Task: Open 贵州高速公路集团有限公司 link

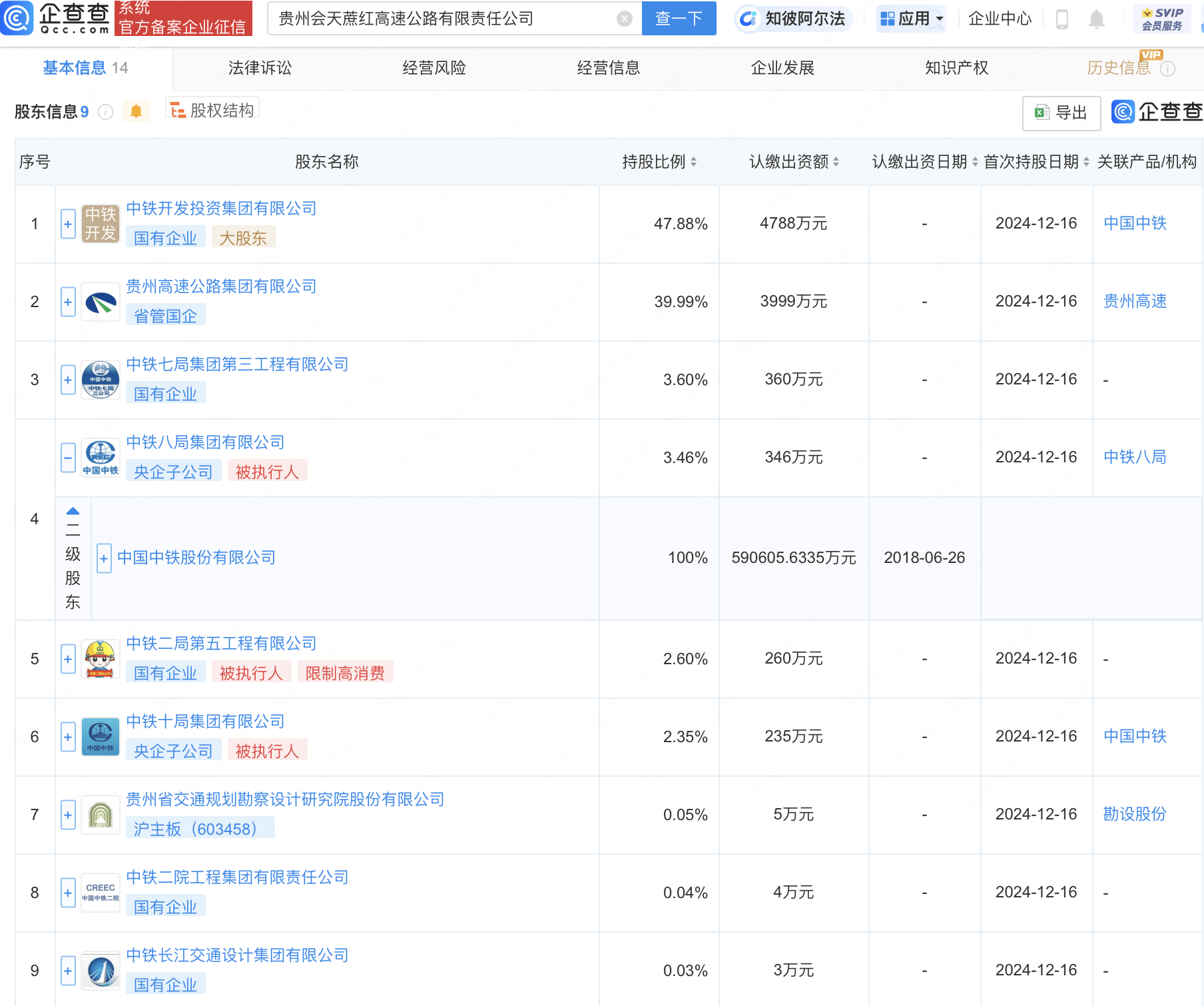Action: point(221,286)
